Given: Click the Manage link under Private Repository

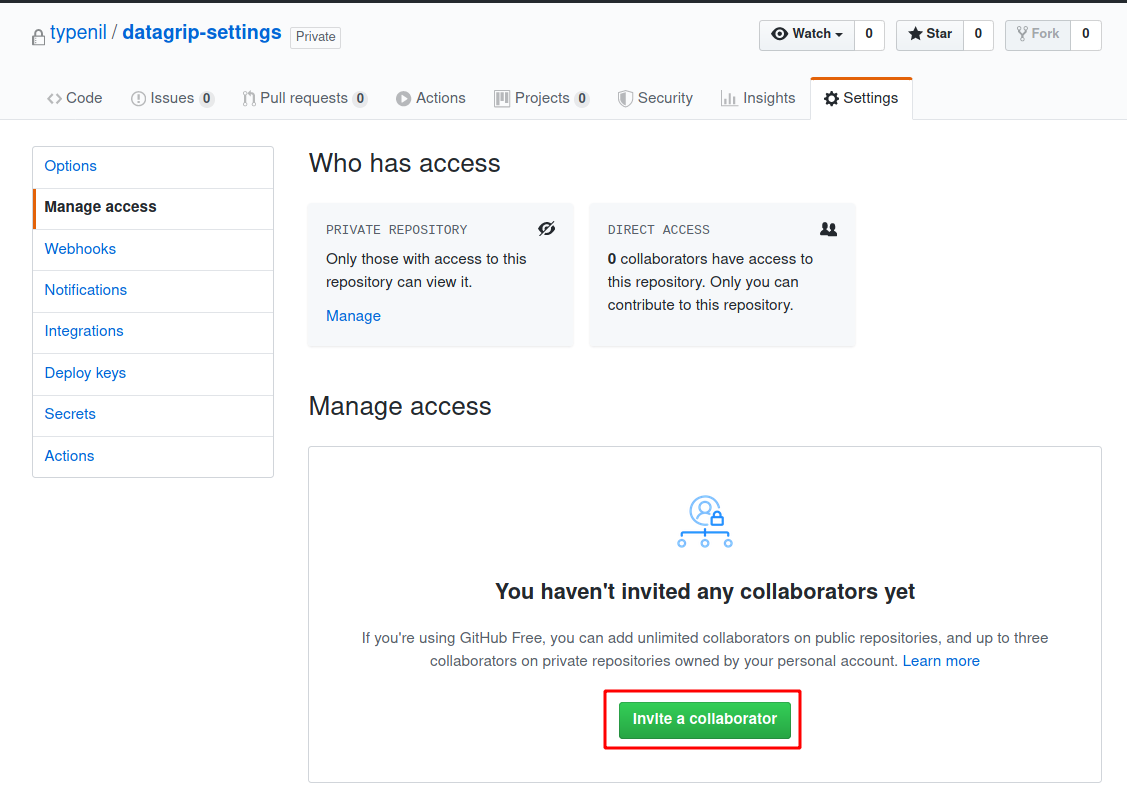Looking at the screenshot, I should [x=353, y=316].
